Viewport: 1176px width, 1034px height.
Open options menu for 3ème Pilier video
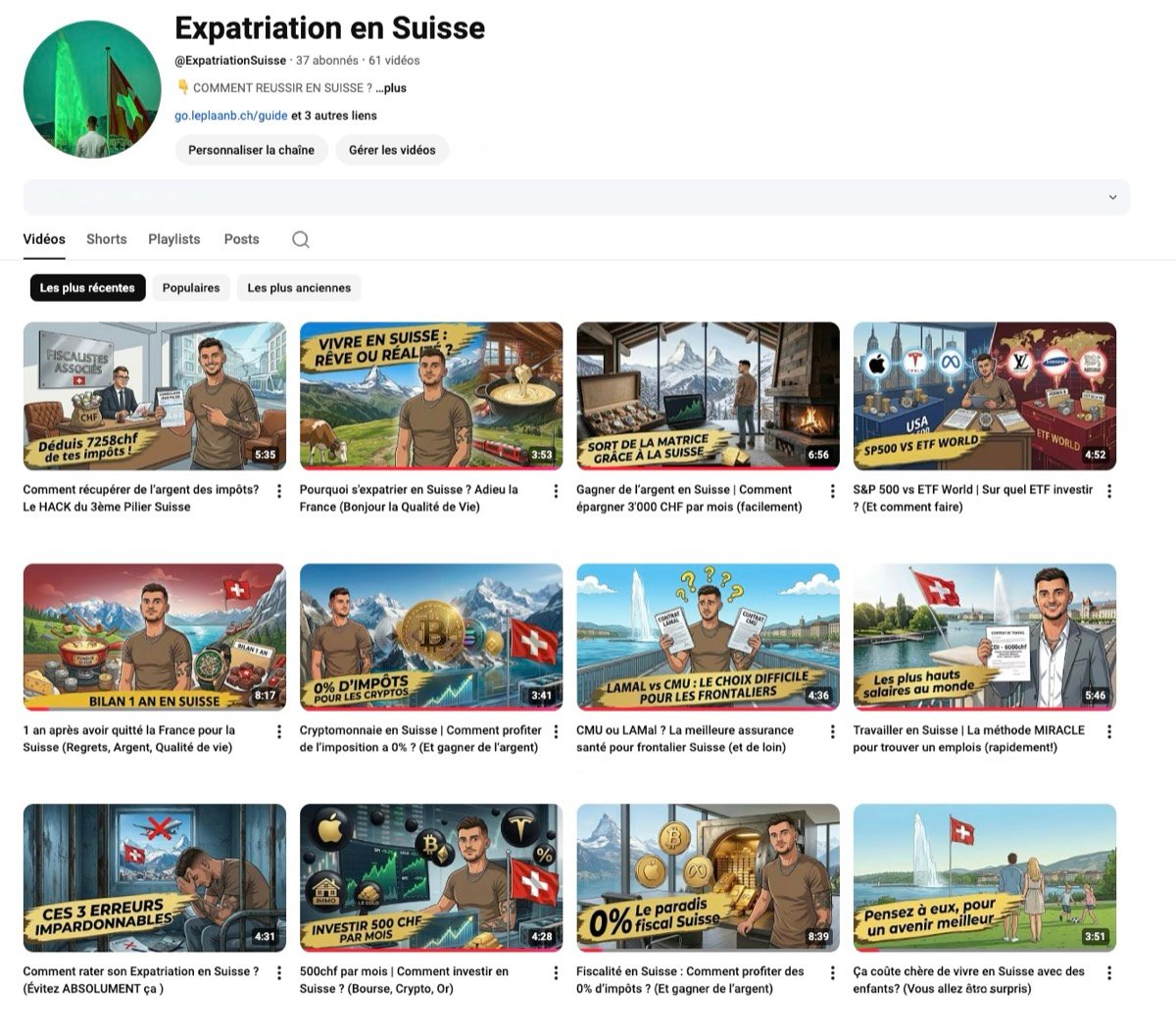click(x=279, y=491)
